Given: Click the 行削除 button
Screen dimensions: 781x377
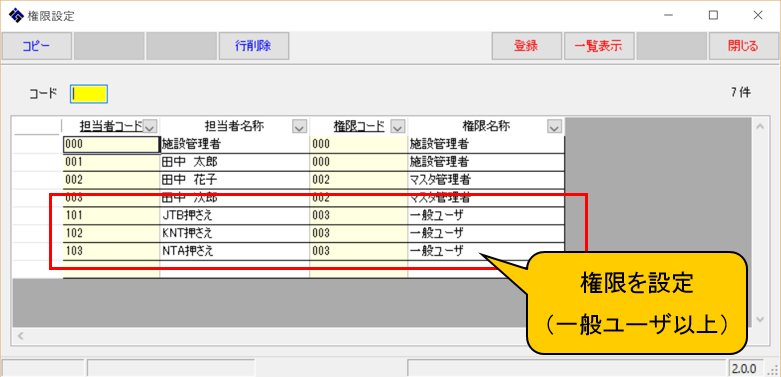Looking at the screenshot, I should pyautogui.click(x=254, y=46).
